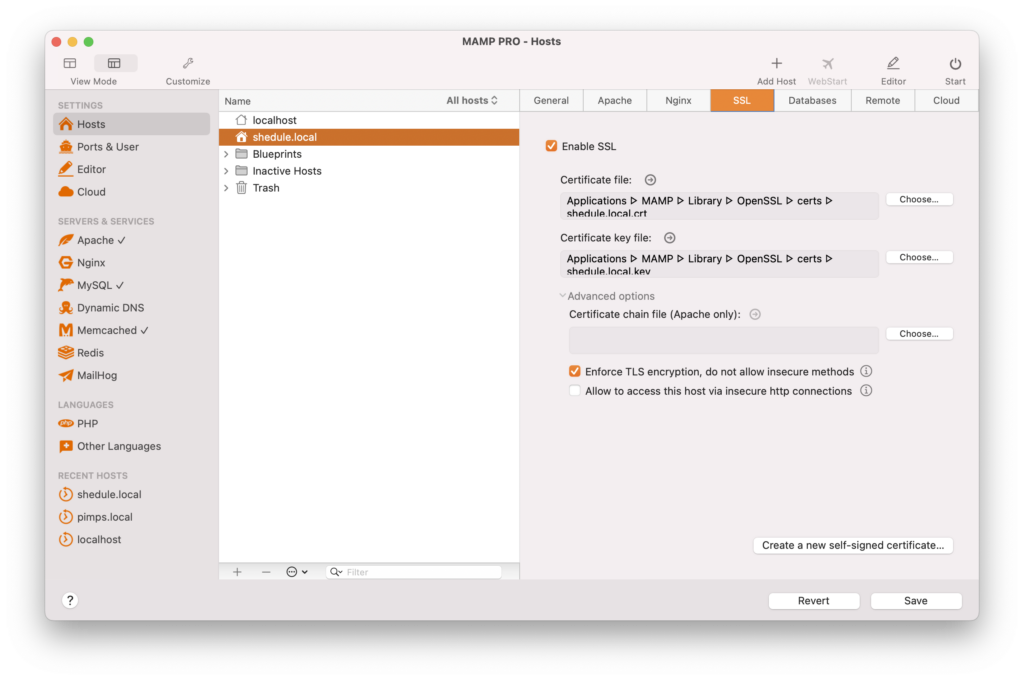Switch to the Cloud tab

(946, 101)
